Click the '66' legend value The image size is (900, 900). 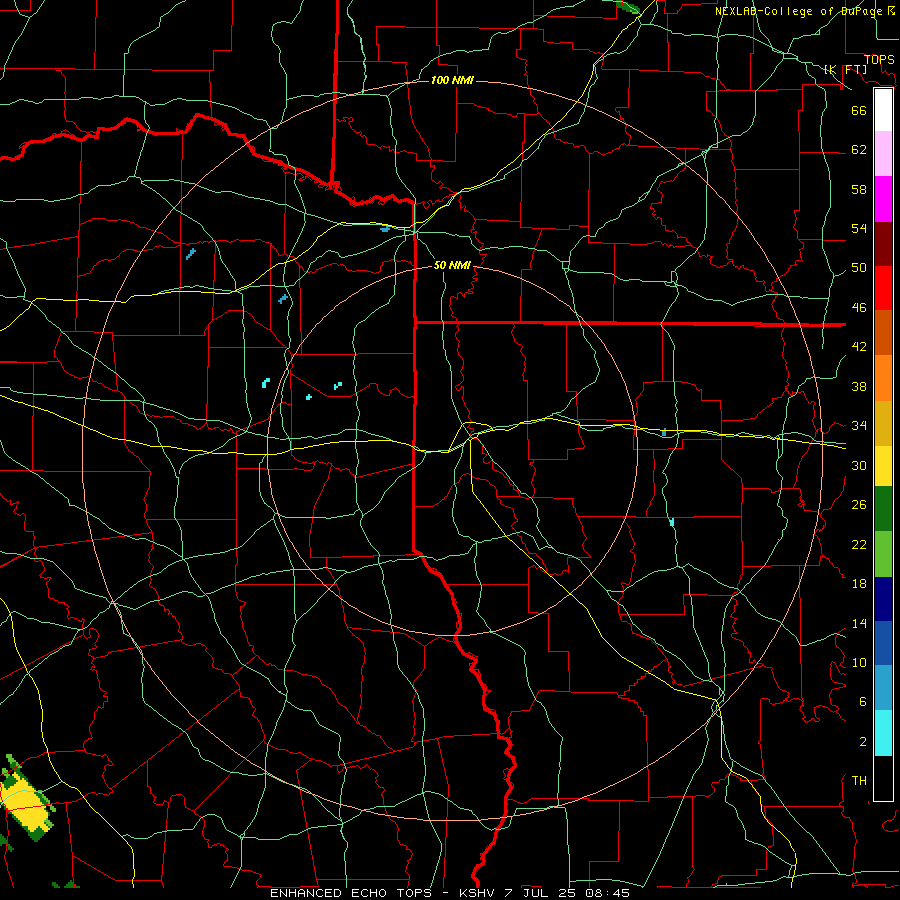click(x=859, y=110)
